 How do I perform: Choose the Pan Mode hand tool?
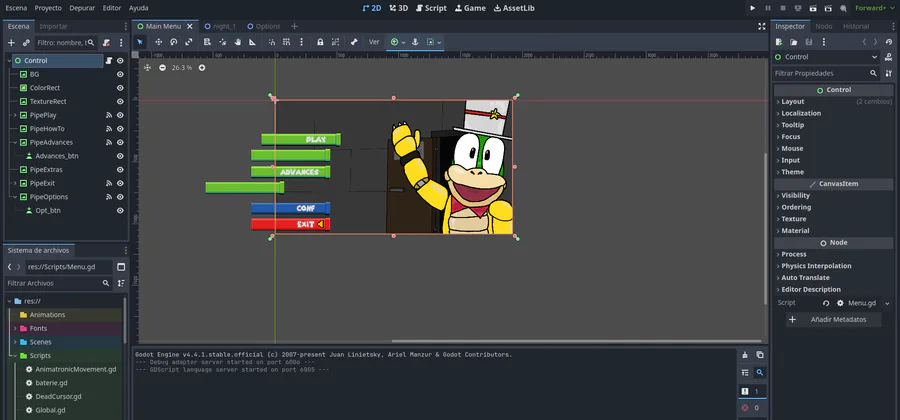coord(238,42)
